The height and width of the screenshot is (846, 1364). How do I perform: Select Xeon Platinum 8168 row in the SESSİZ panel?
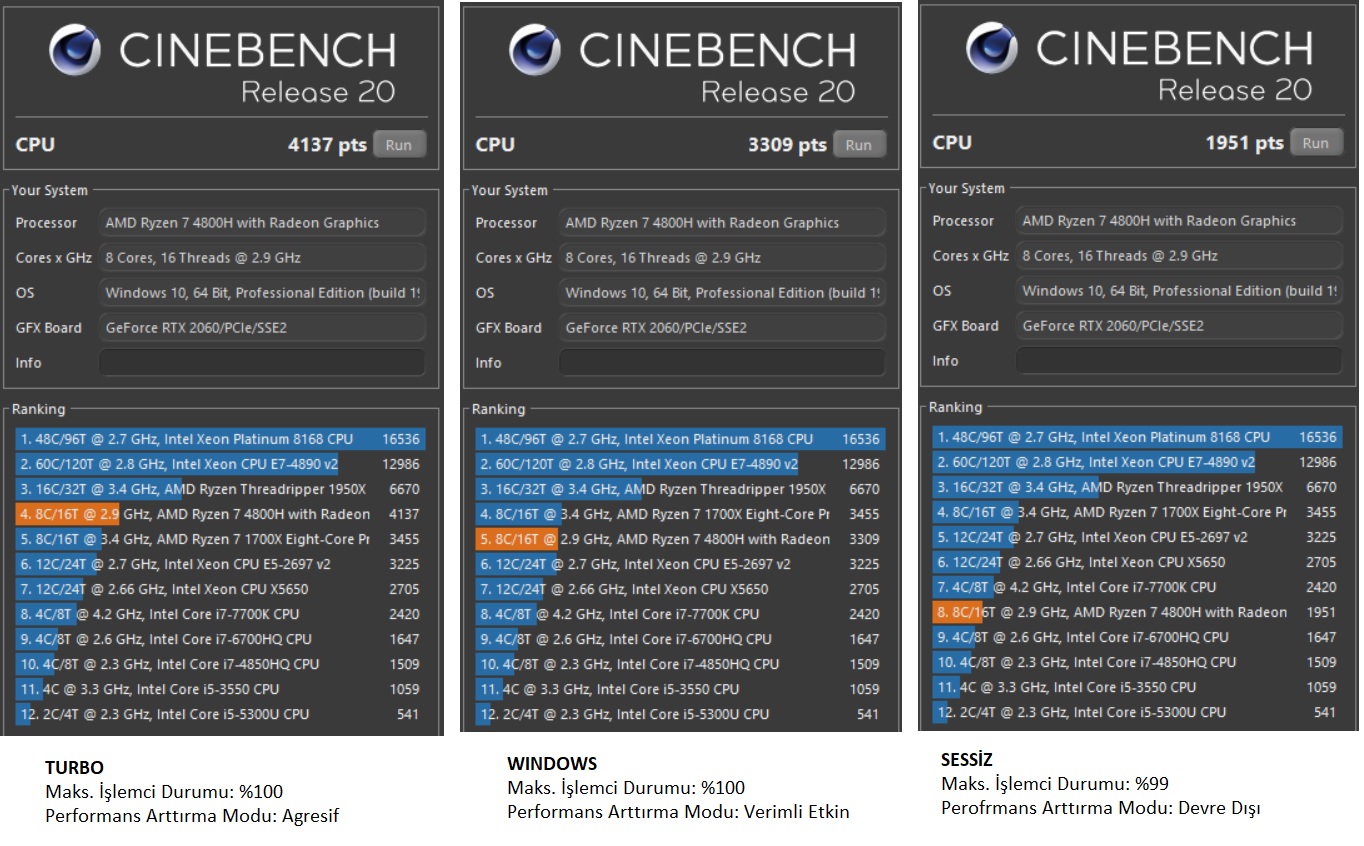pos(1137,437)
